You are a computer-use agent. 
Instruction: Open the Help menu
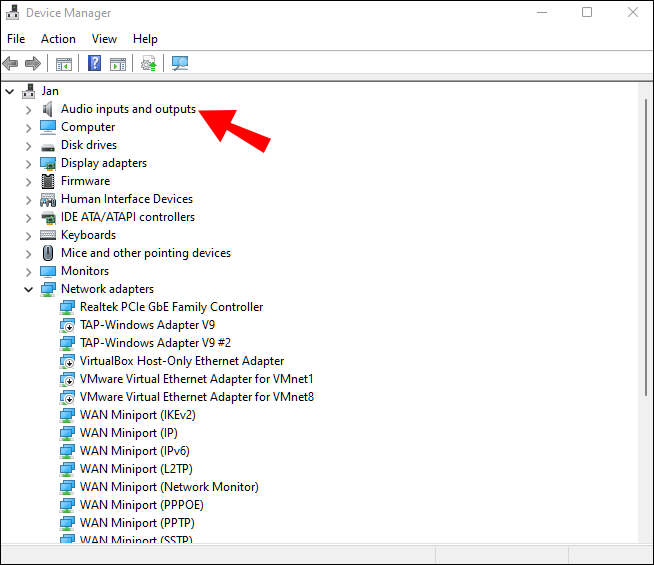[x=145, y=39]
